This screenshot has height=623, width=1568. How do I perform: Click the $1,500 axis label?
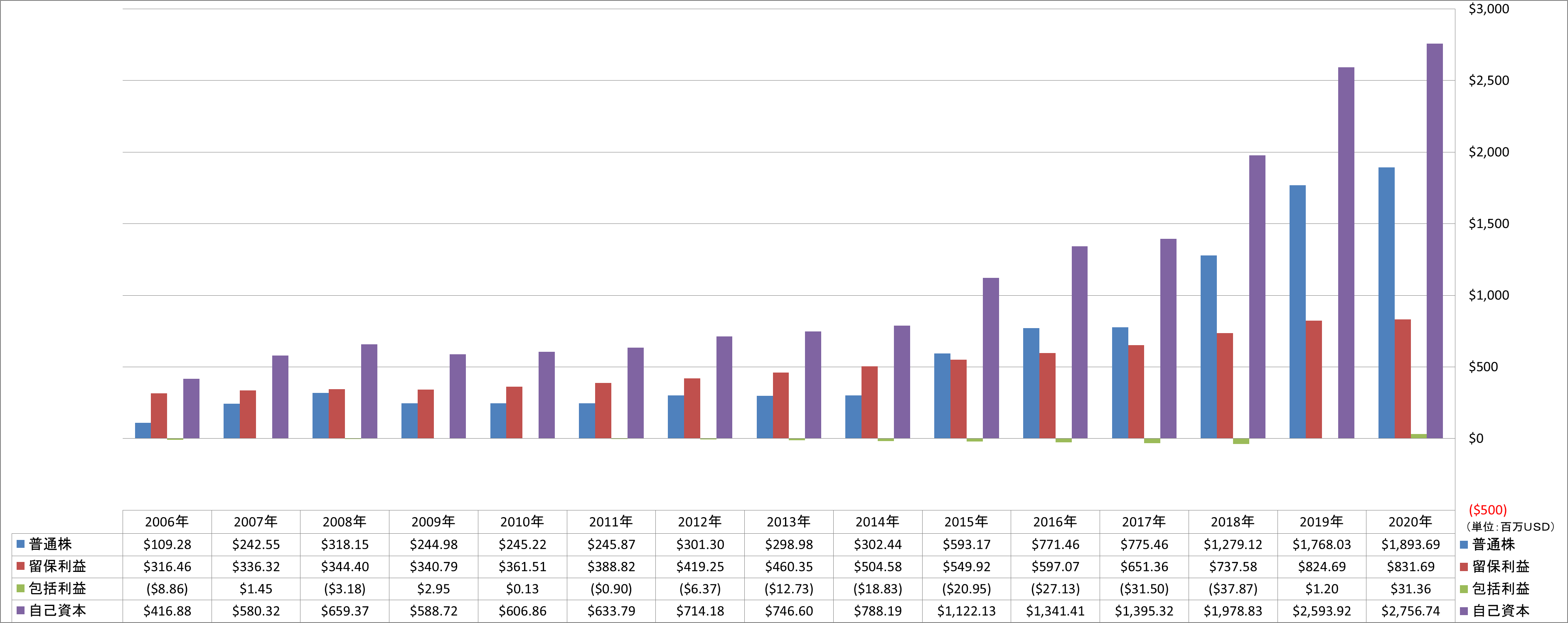click(1488, 223)
